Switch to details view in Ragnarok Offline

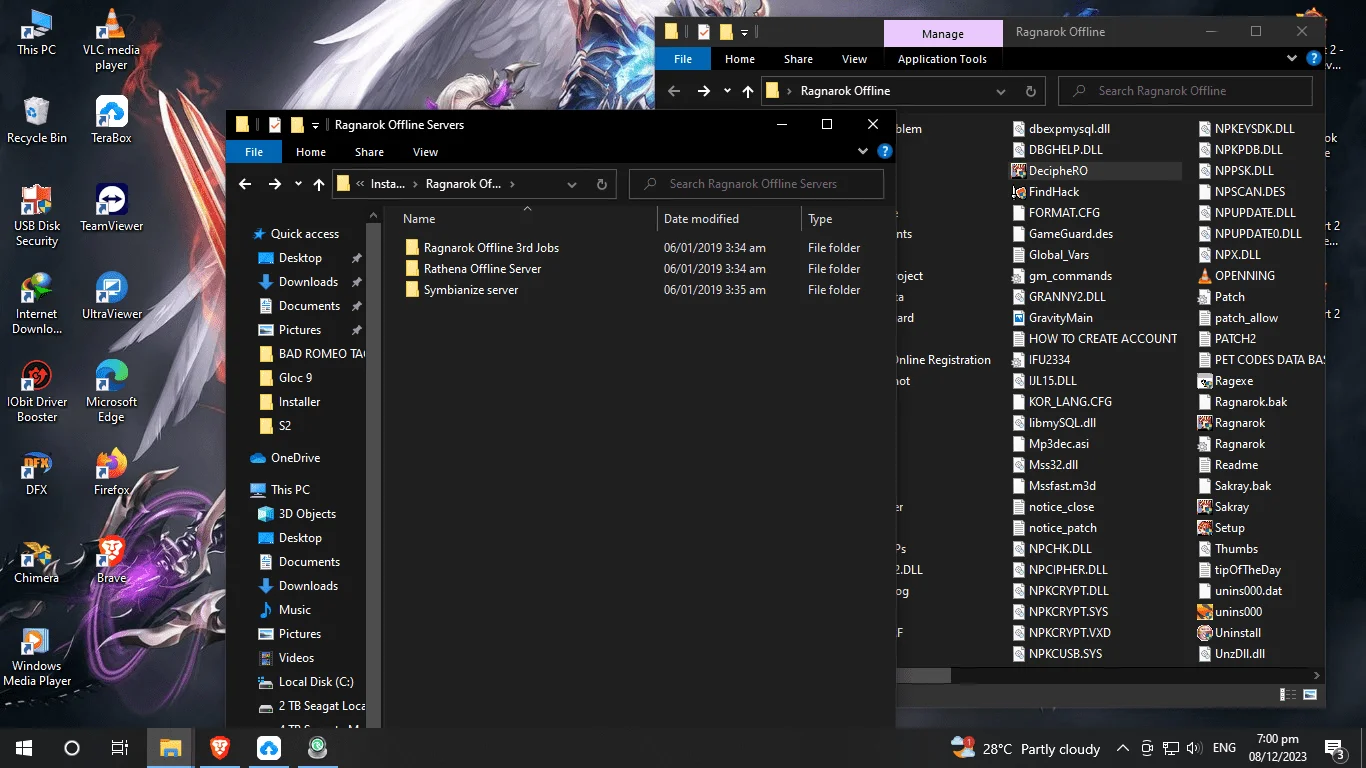click(x=1288, y=694)
